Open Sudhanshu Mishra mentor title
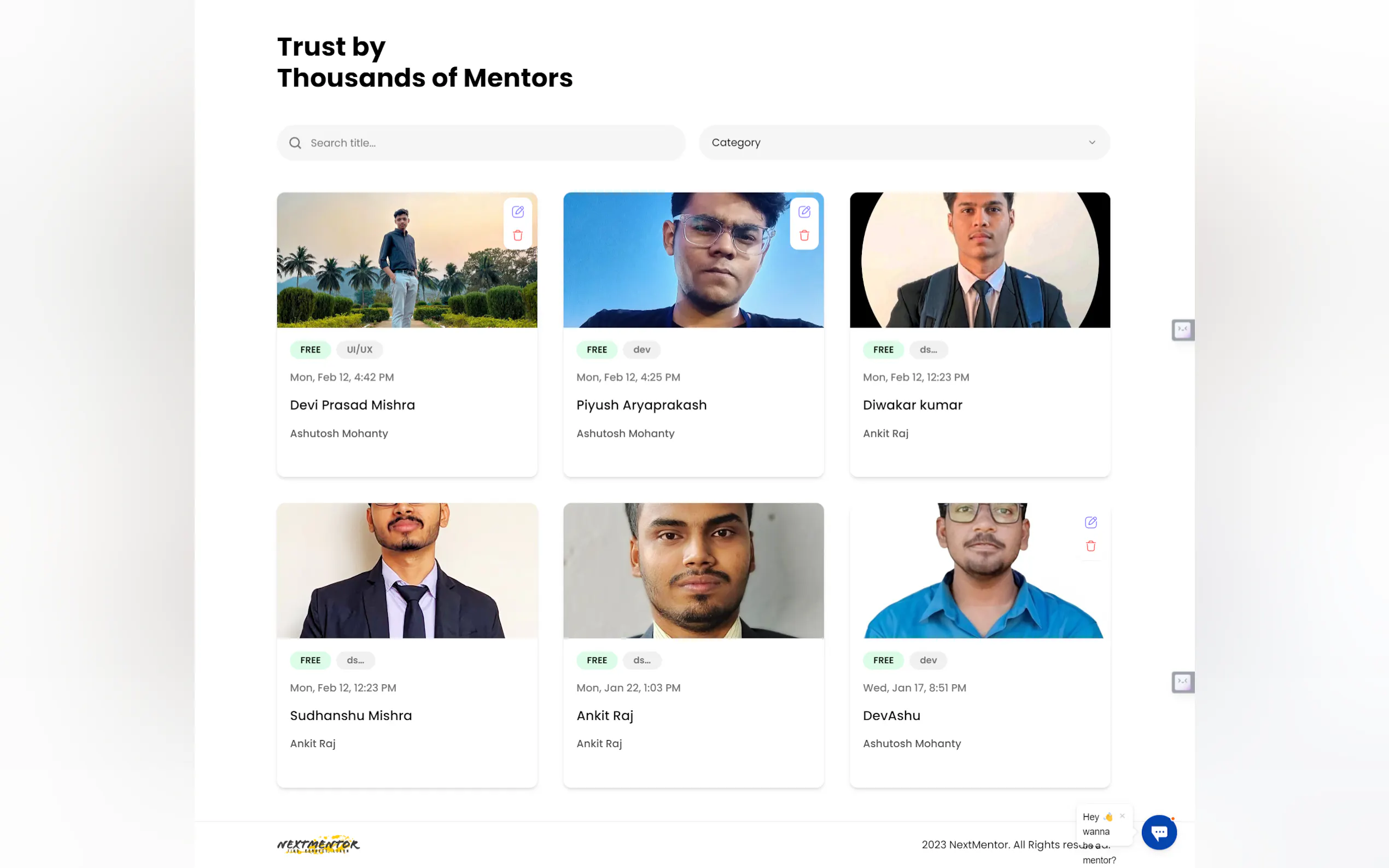This screenshot has height=868, width=1389. (351, 716)
